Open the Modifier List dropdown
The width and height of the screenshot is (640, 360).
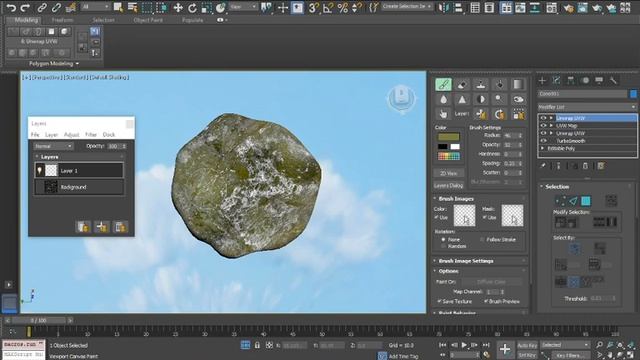pos(587,107)
